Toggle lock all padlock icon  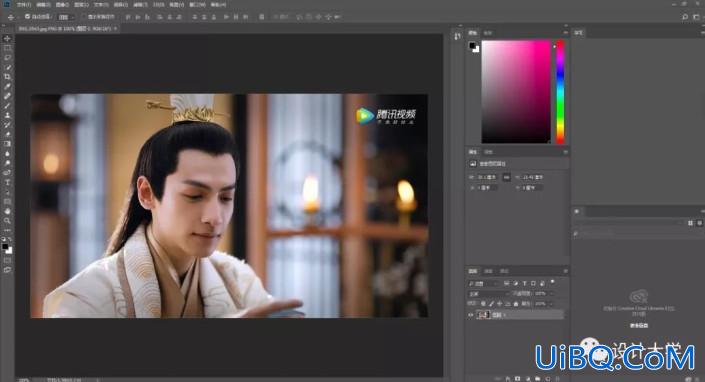click(516, 304)
